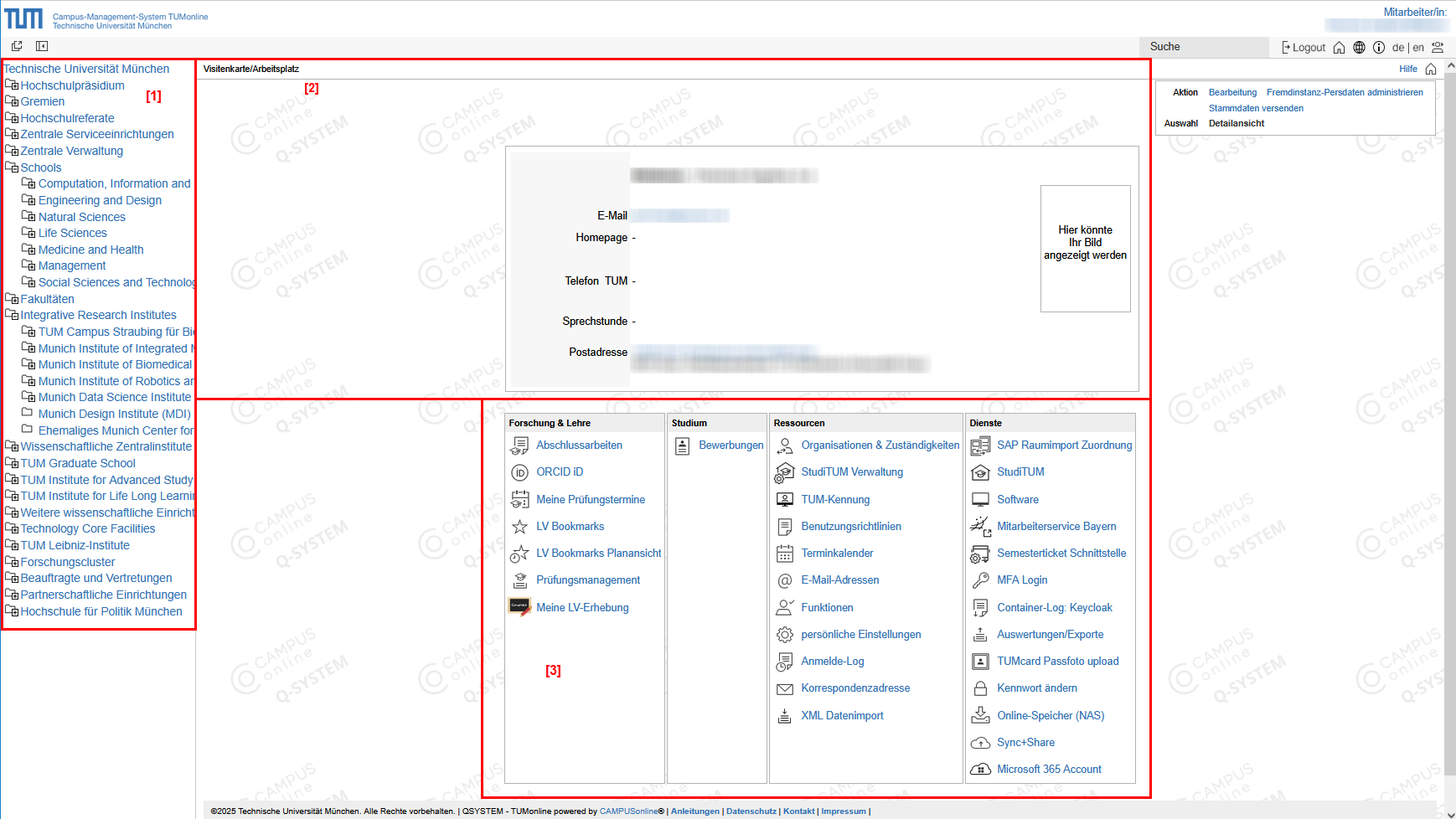Click the Kennwort ändern lock icon
Image resolution: width=1456 pixels, height=819 pixels.
tap(980, 688)
